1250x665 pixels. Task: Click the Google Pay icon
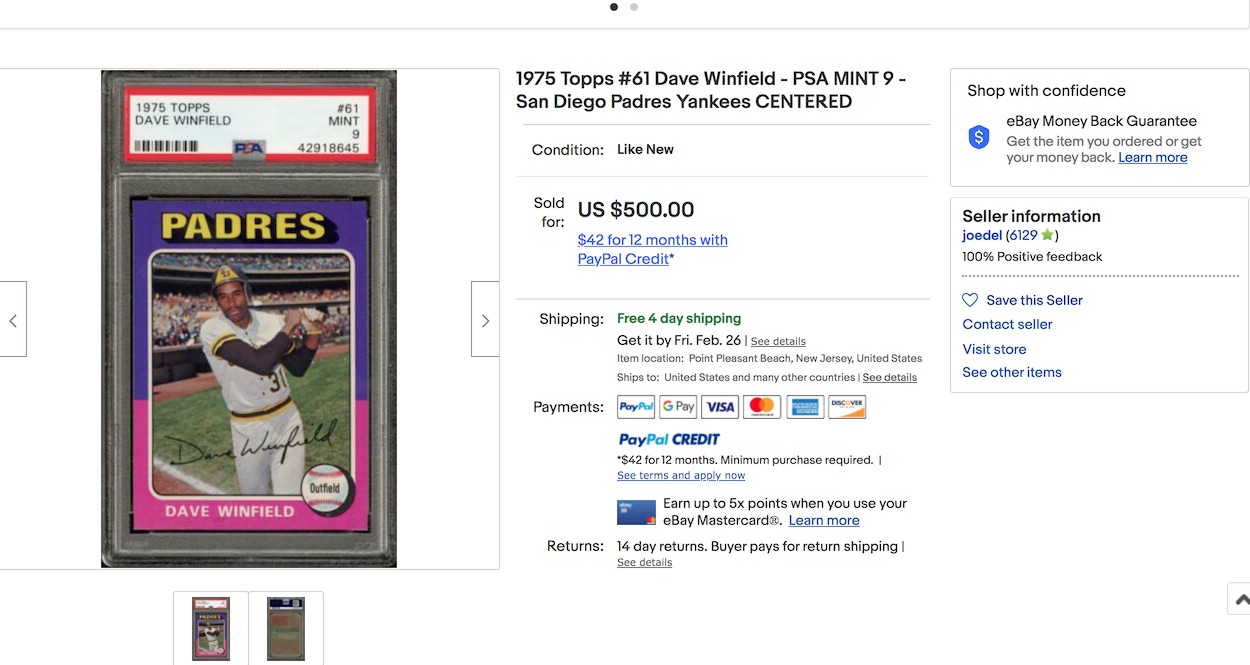pos(678,407)
